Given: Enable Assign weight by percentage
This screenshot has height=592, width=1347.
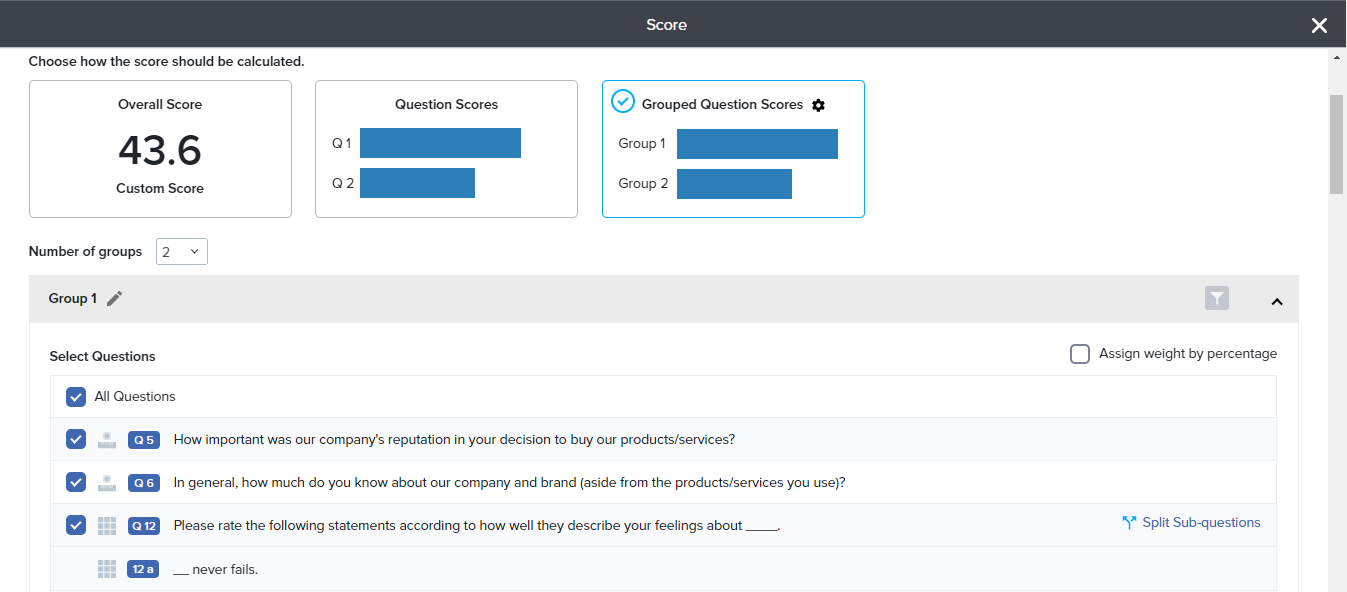Looking at the screenshot, I should coord(1080,354).
